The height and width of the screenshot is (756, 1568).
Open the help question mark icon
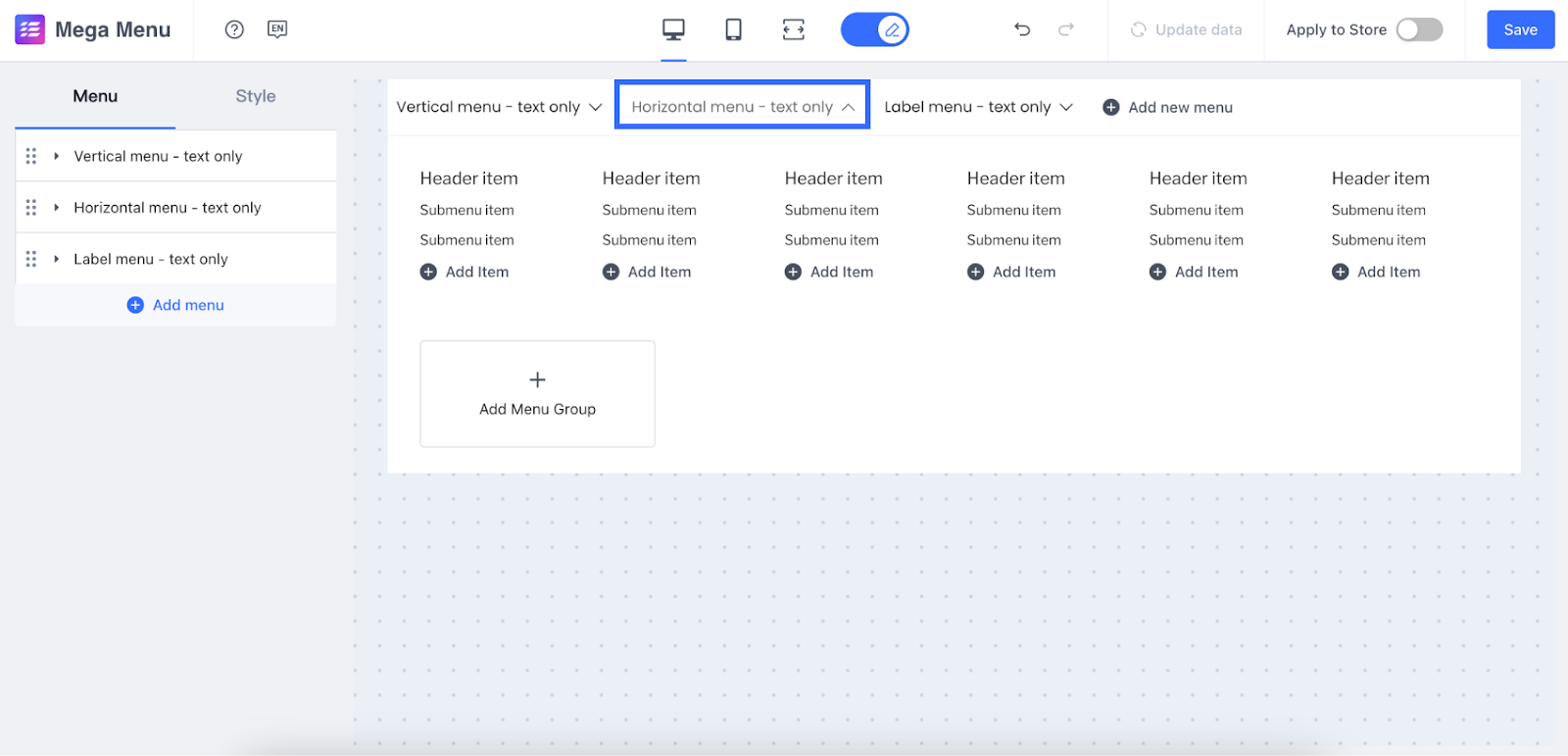[234, 29]
